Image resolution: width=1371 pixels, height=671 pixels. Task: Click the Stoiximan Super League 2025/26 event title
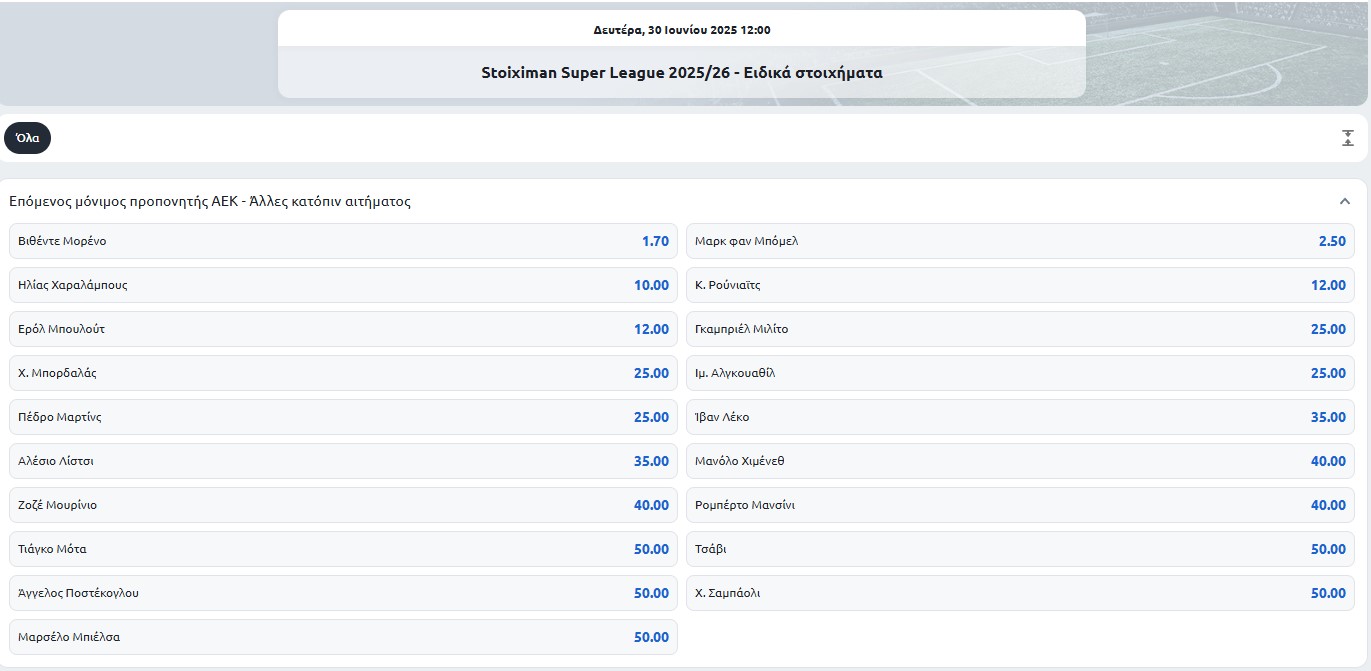coord(682,73)
